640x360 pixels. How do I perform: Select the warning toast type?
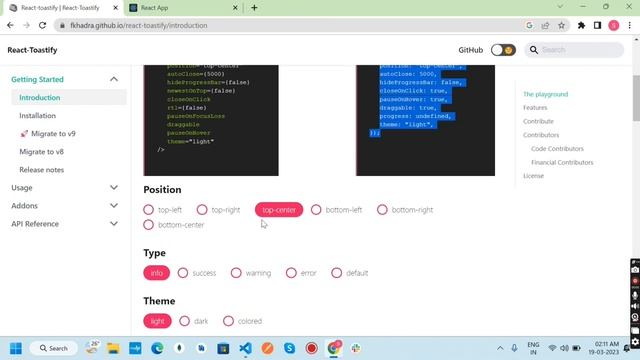click(x=236, y=273)
